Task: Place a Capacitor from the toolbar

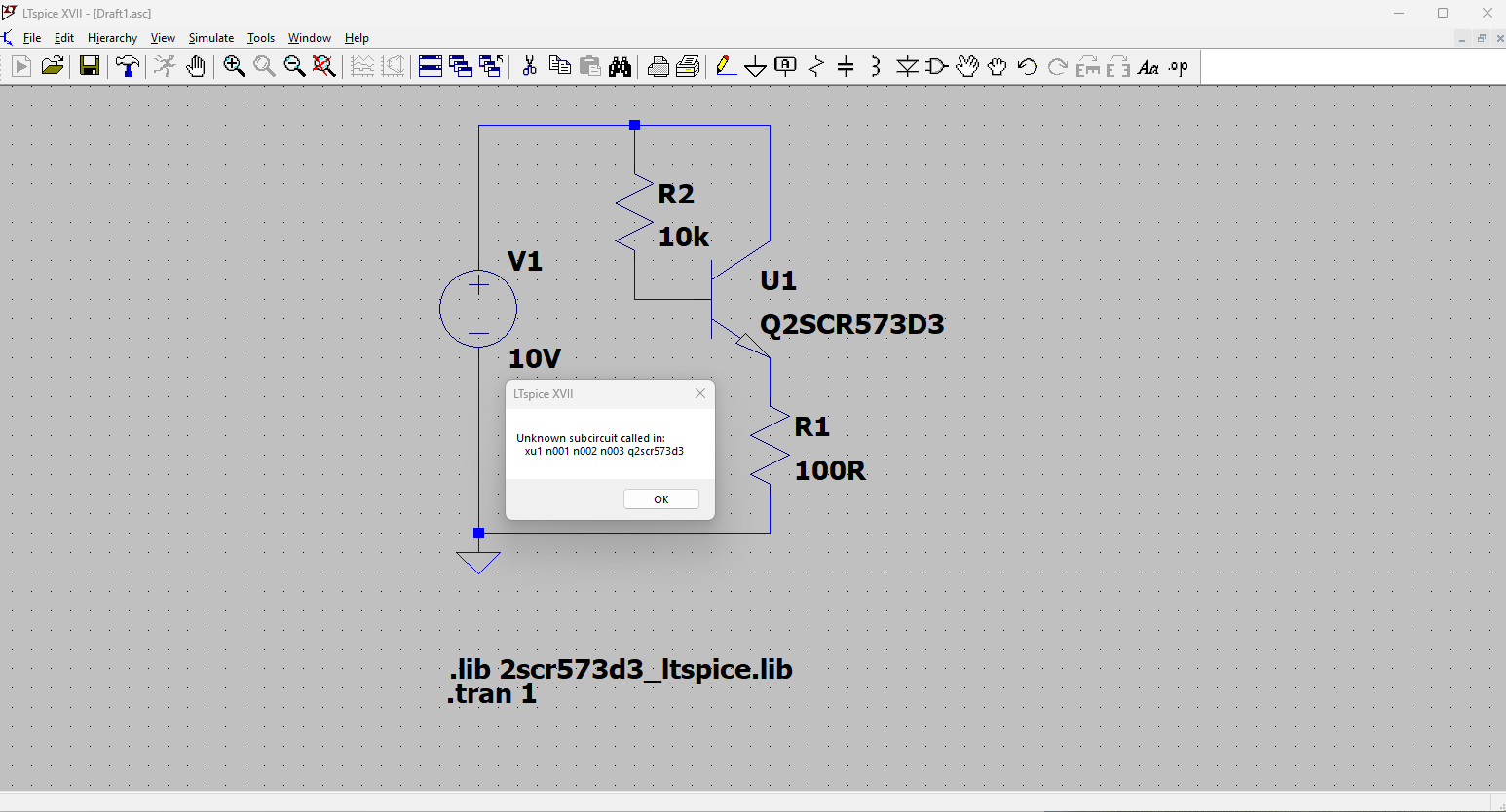Action: tap(846, 66)
